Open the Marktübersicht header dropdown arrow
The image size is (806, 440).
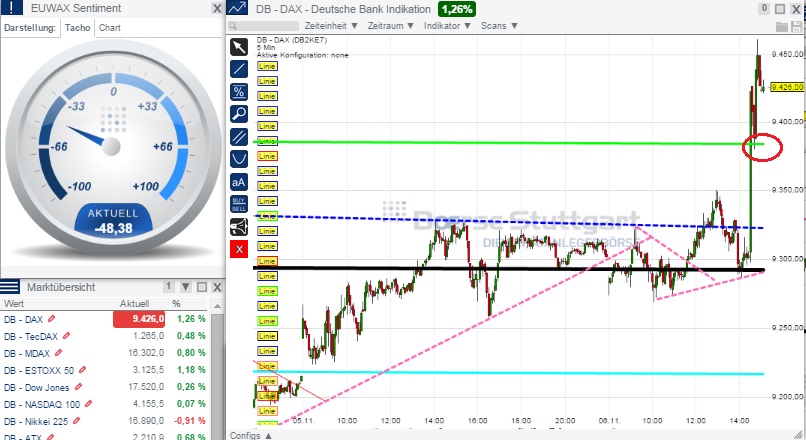coord(186,287)
